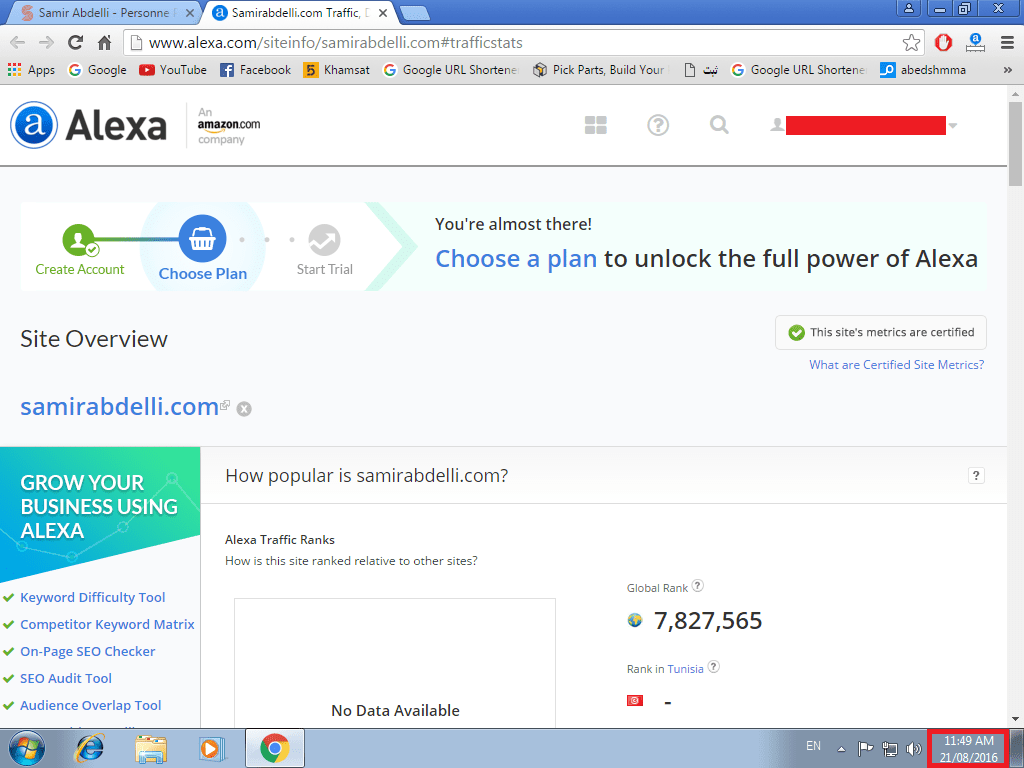The height and width of the screenshot is (768, 1024).
Task: Click This site's metrics are certified badge
Action: [881, 332]
